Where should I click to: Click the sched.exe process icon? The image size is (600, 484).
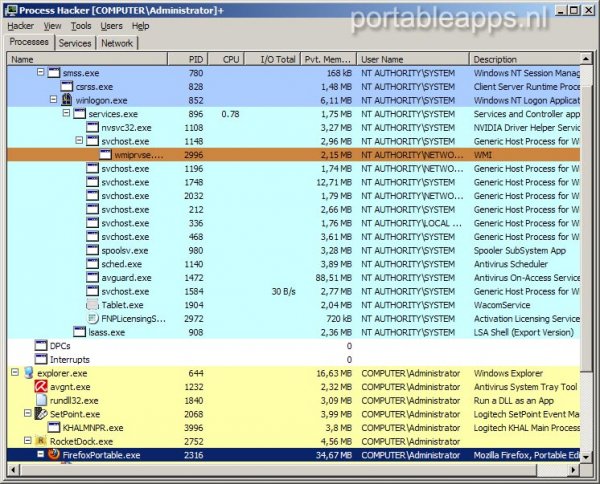pos(92,264)
